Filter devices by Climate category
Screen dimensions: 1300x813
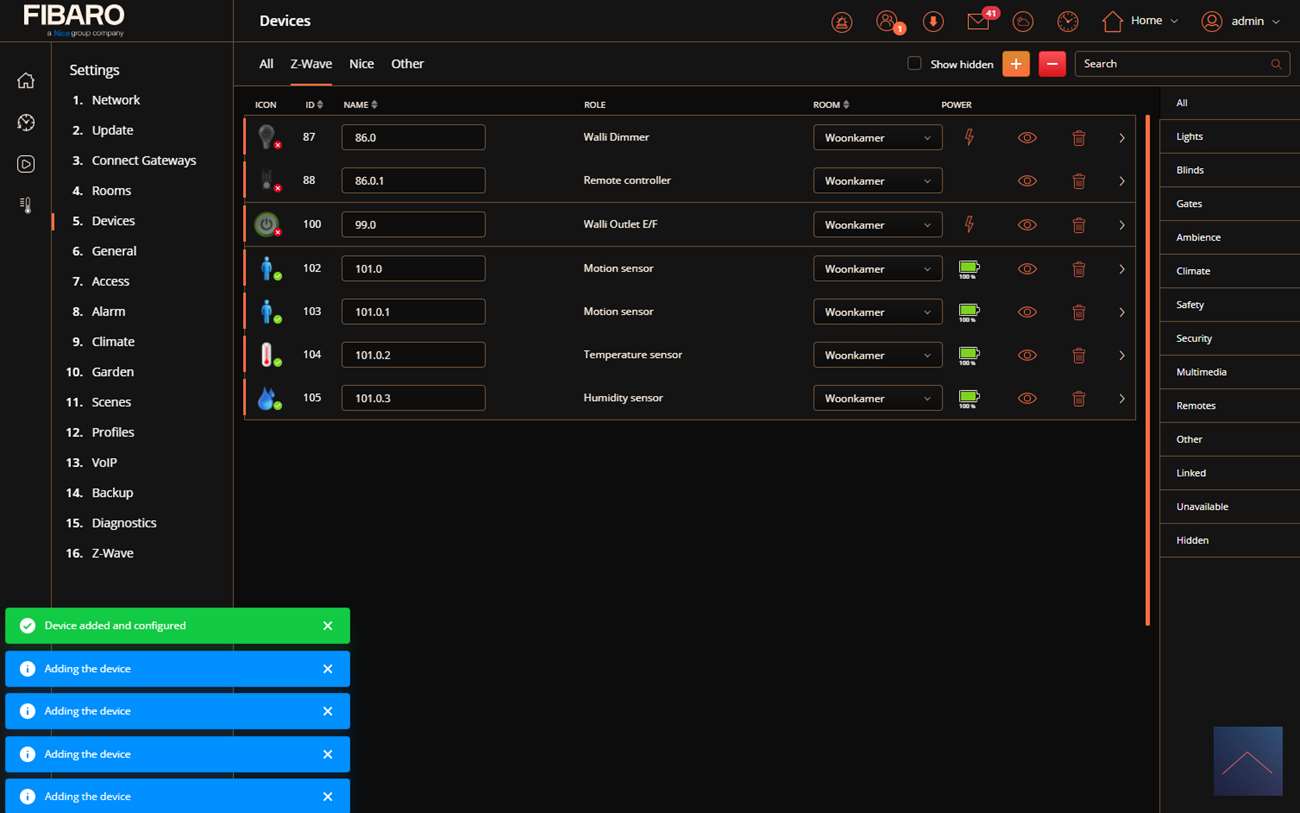[1193, 271]
